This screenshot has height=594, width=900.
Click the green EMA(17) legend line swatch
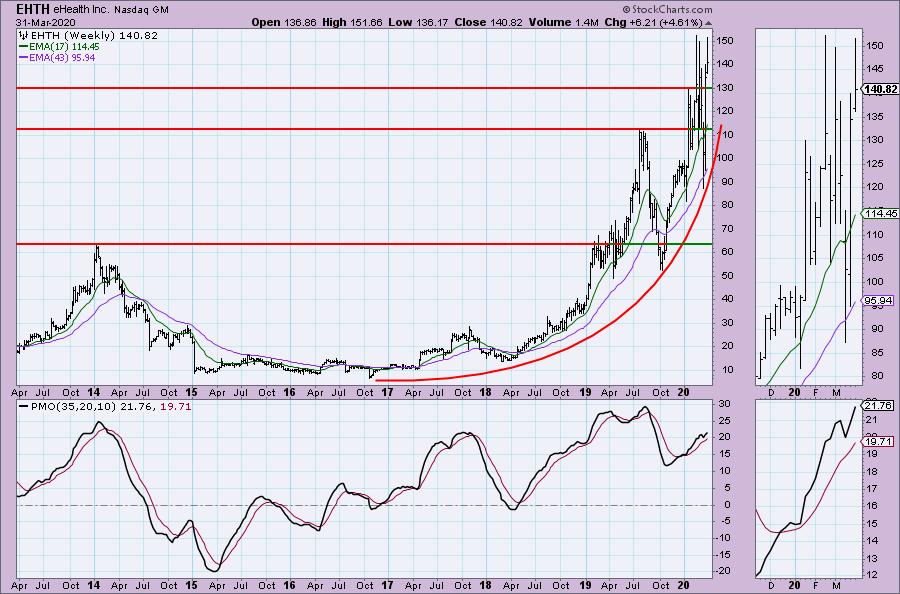(x=24, y=46)
